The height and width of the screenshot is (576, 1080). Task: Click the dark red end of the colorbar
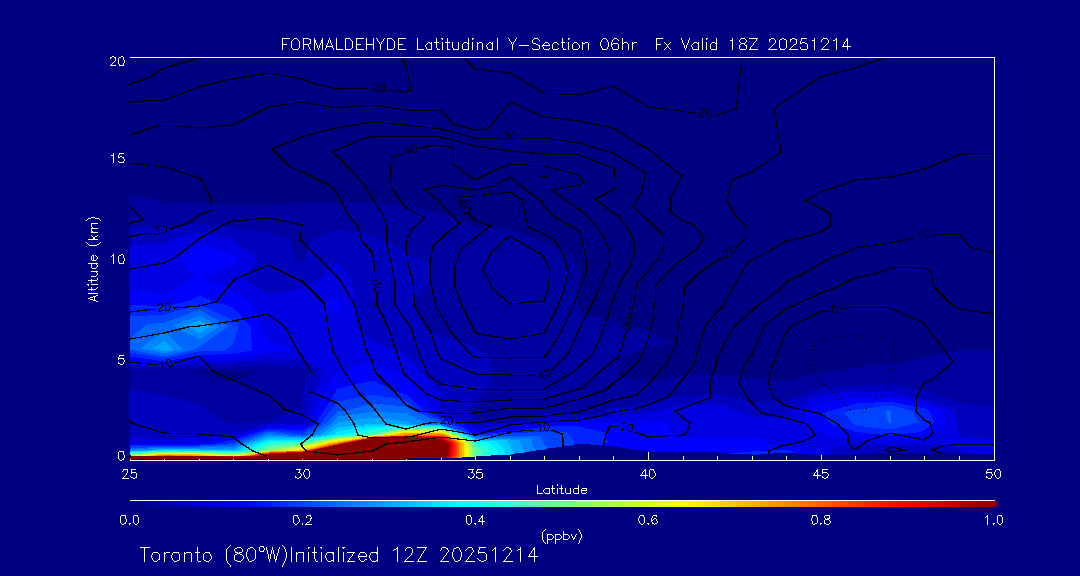click(985, 502)
